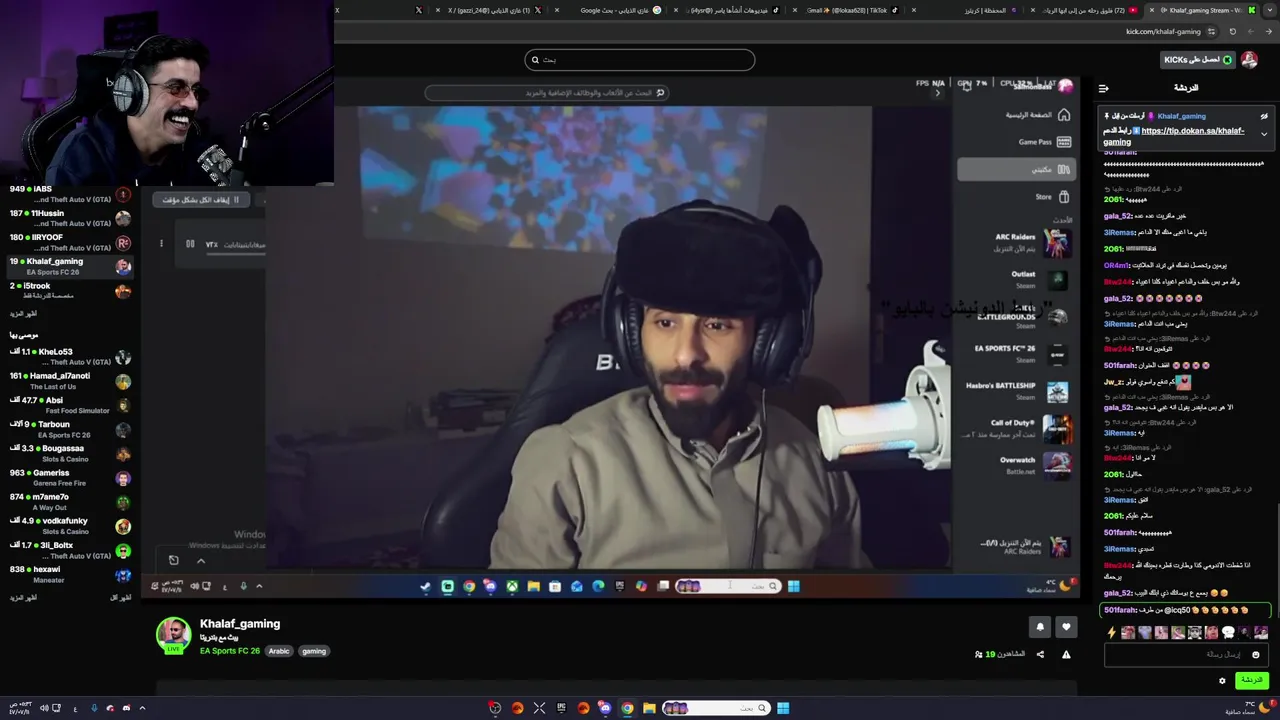Expand more followed channels under i5trook
The image size is (1280, 720).
23,314
